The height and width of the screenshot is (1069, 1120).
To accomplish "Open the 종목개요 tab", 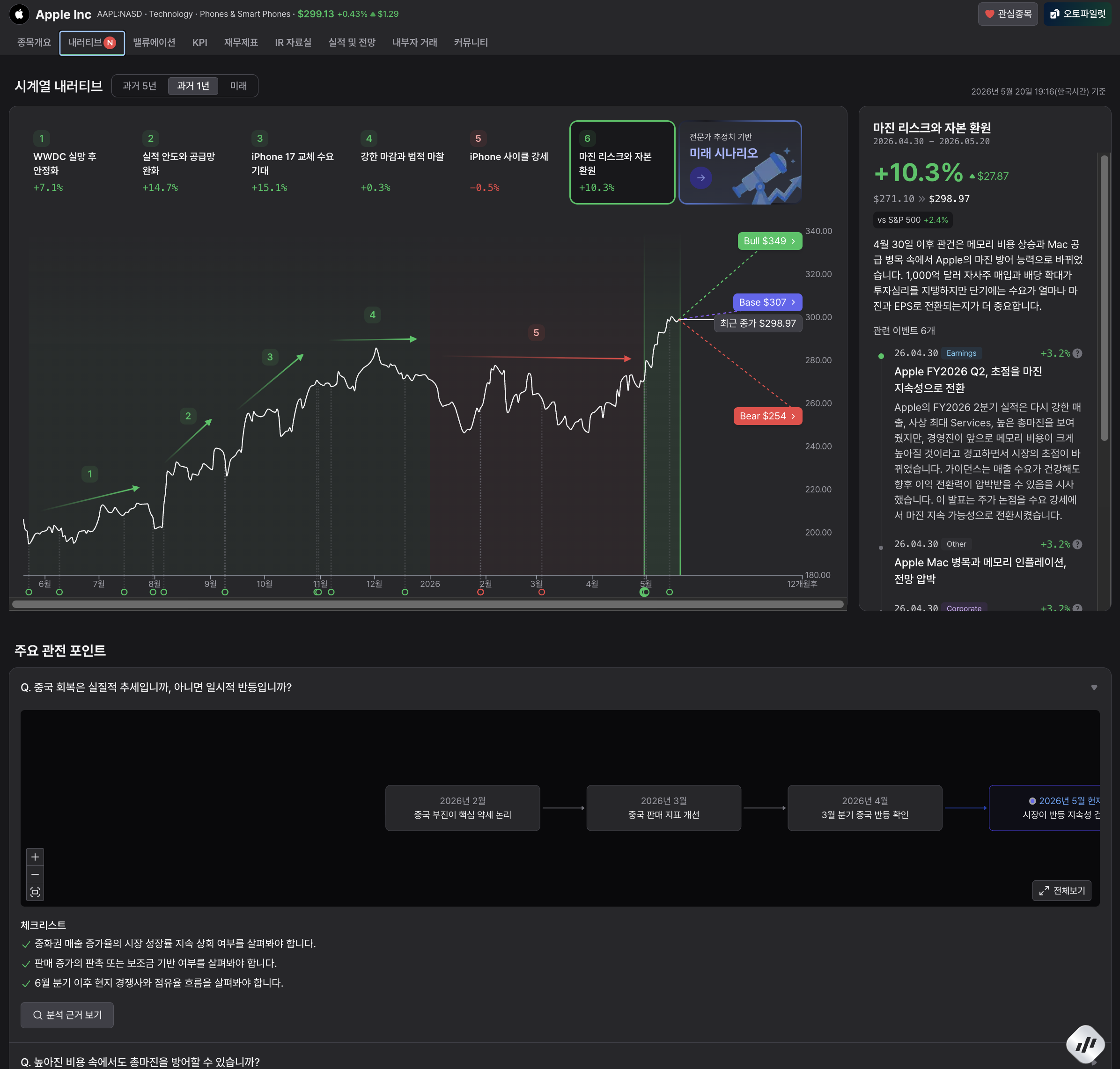I will coord(34,43).
